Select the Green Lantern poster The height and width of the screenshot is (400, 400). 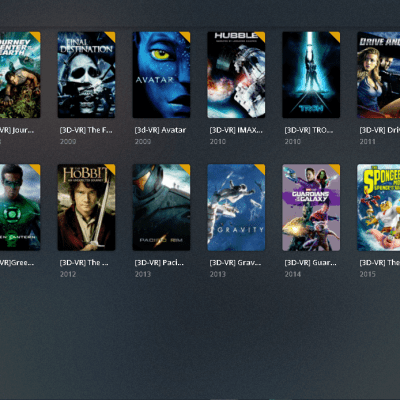coord(20,207)
